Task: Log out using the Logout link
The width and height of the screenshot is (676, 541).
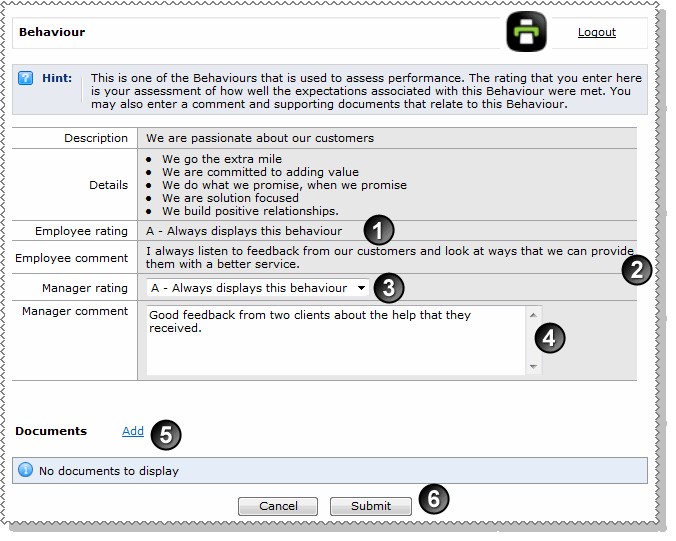Action: [596, 32]
